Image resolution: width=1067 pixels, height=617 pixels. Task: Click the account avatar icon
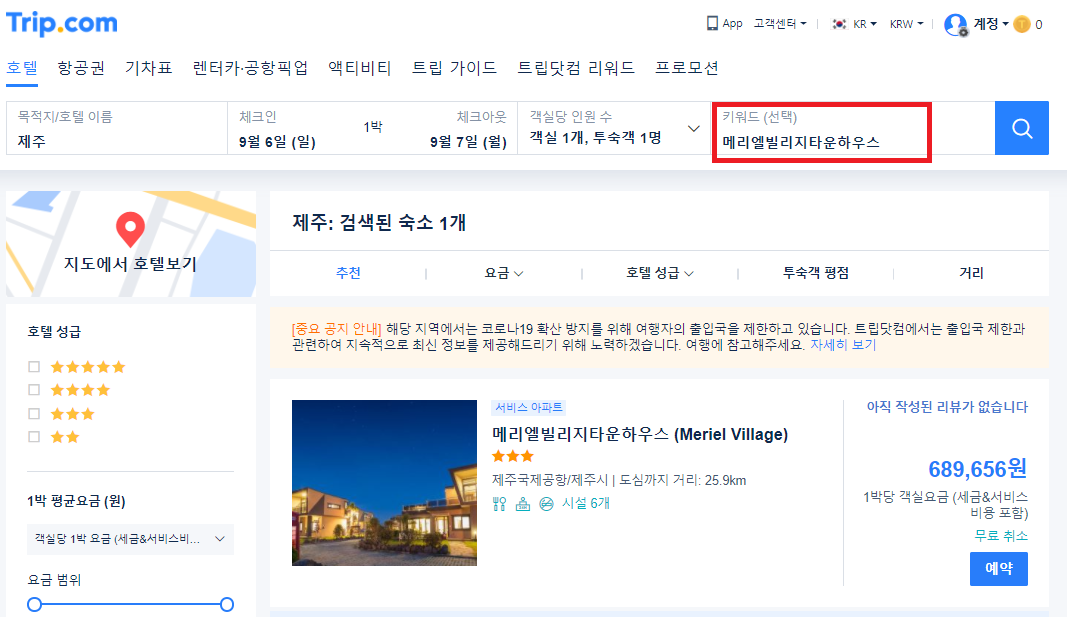[955, 24]
